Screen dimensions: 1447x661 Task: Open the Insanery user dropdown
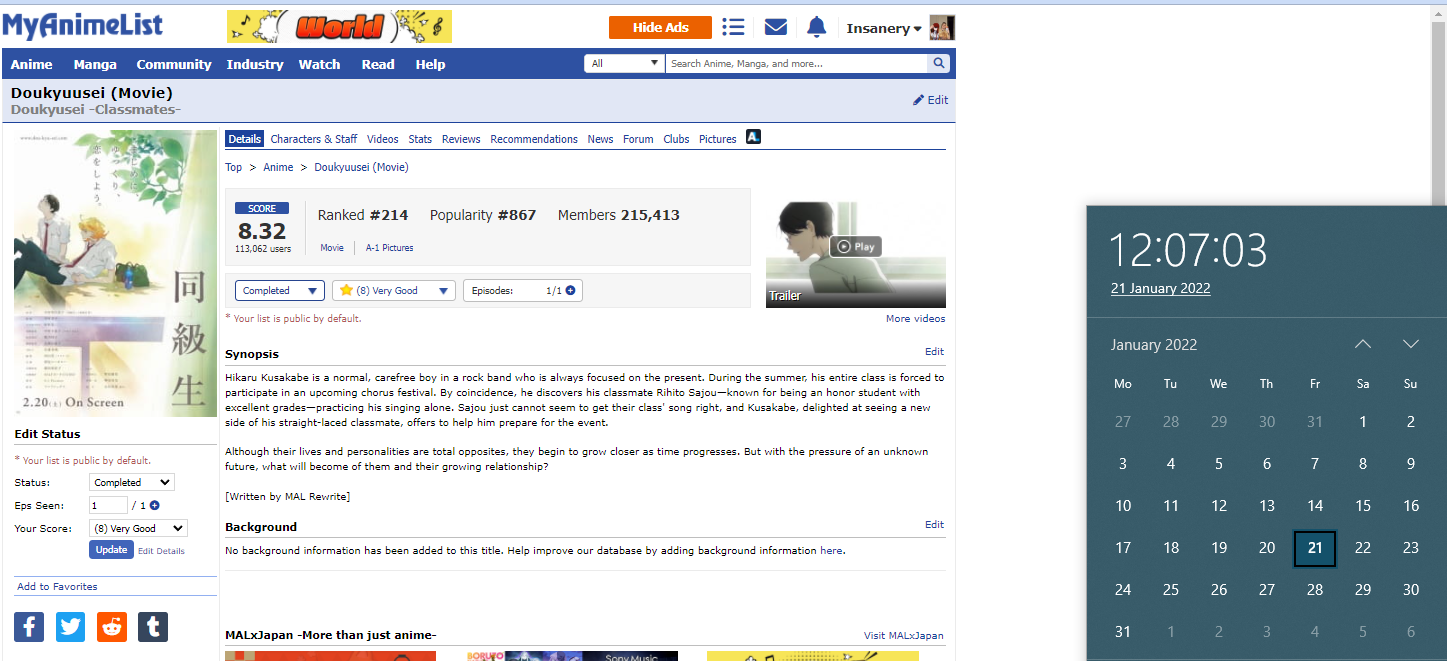coord(884,28)
